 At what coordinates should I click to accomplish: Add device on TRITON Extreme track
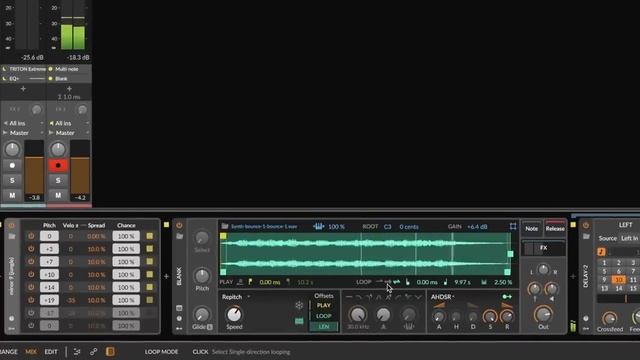(x=23, y=89)
